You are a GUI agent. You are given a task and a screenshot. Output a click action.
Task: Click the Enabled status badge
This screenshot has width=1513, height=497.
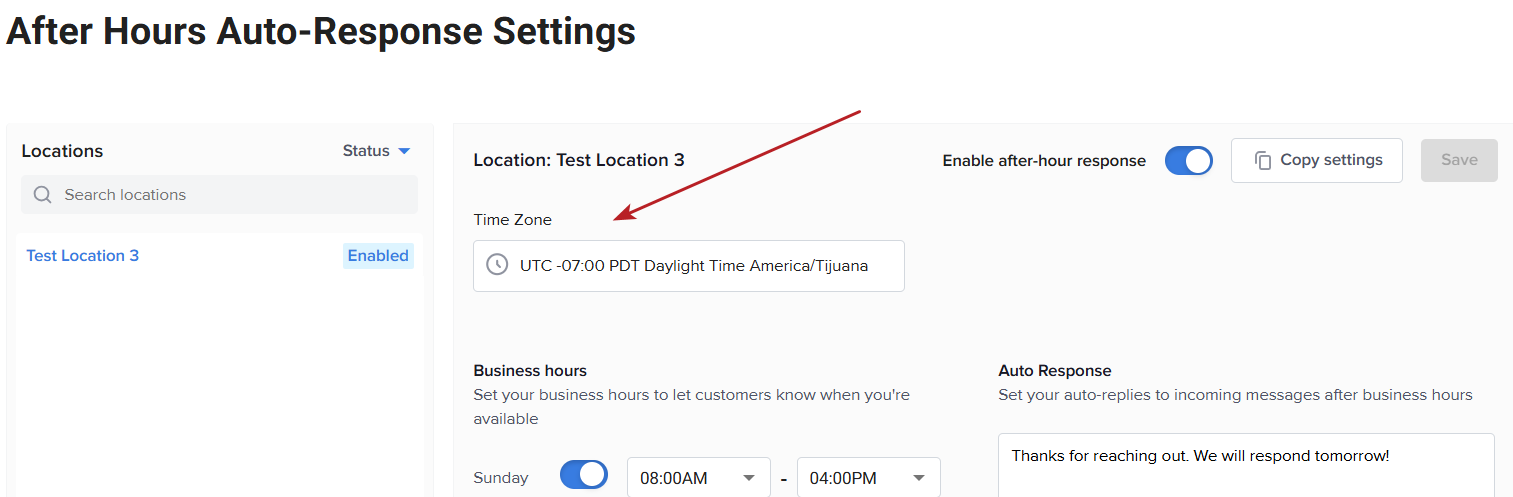[378, 256]
